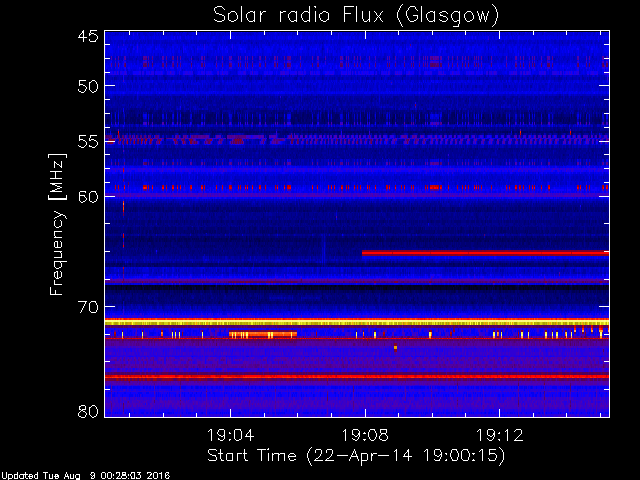The image size is (640, 480).
Task: Select the 55 MHz frequency axis label
Action: 88,142
